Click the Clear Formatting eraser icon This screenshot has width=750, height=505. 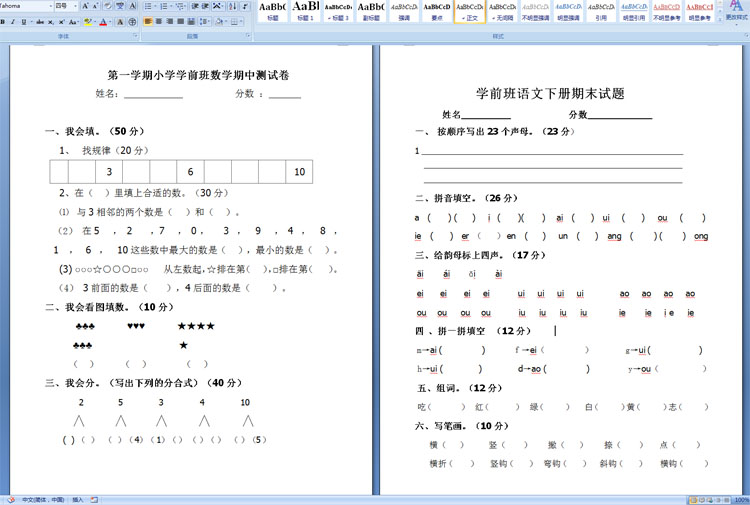(107, 6)
